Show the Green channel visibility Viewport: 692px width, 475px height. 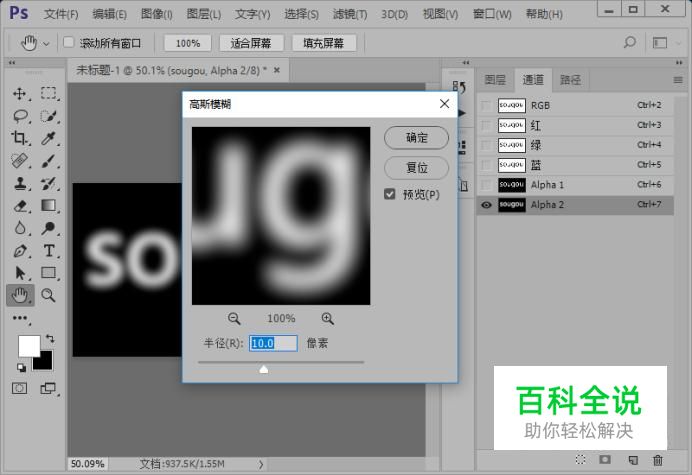[486, 145]
